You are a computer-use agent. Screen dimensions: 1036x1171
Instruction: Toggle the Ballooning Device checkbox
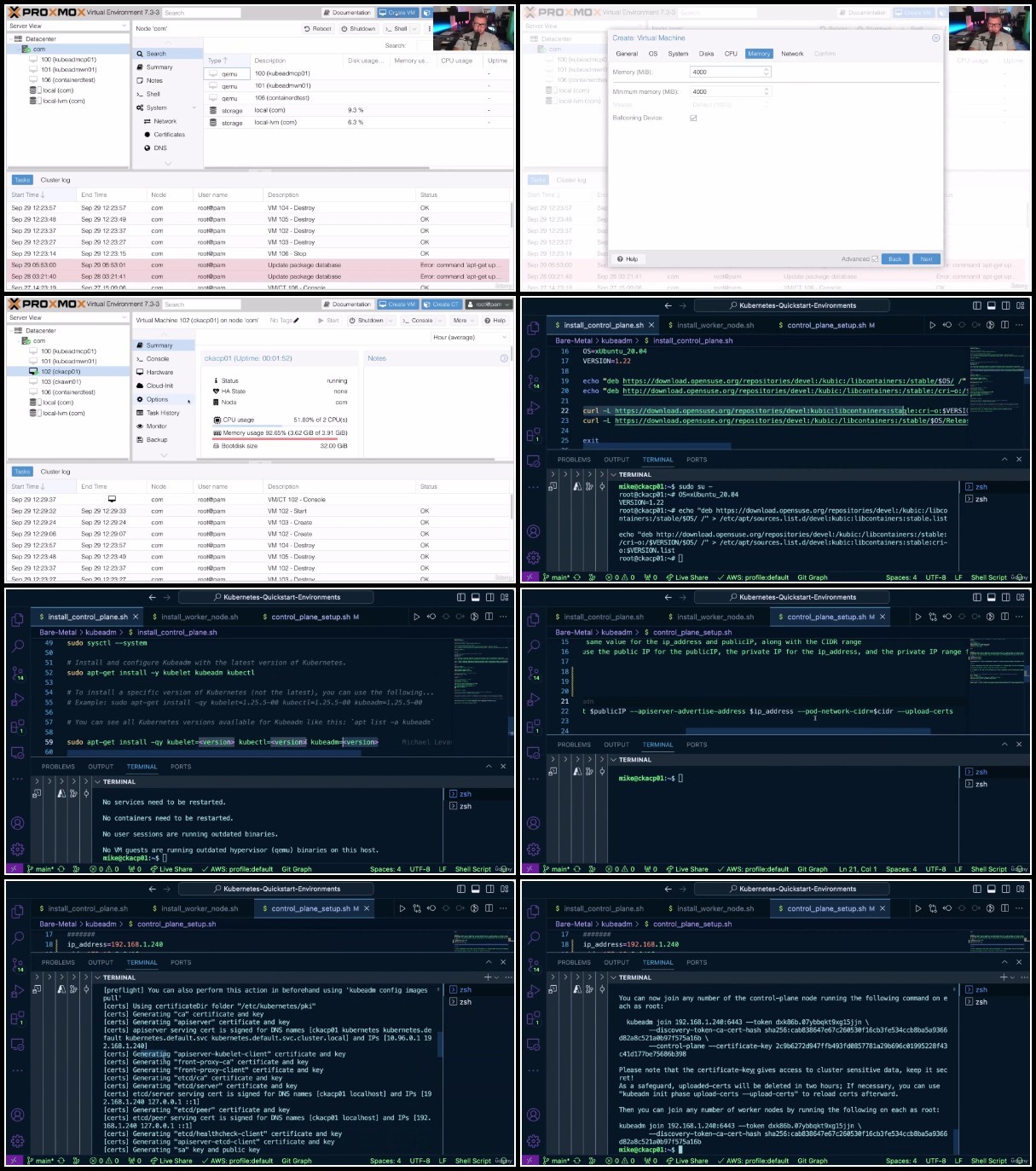[693, 119]
